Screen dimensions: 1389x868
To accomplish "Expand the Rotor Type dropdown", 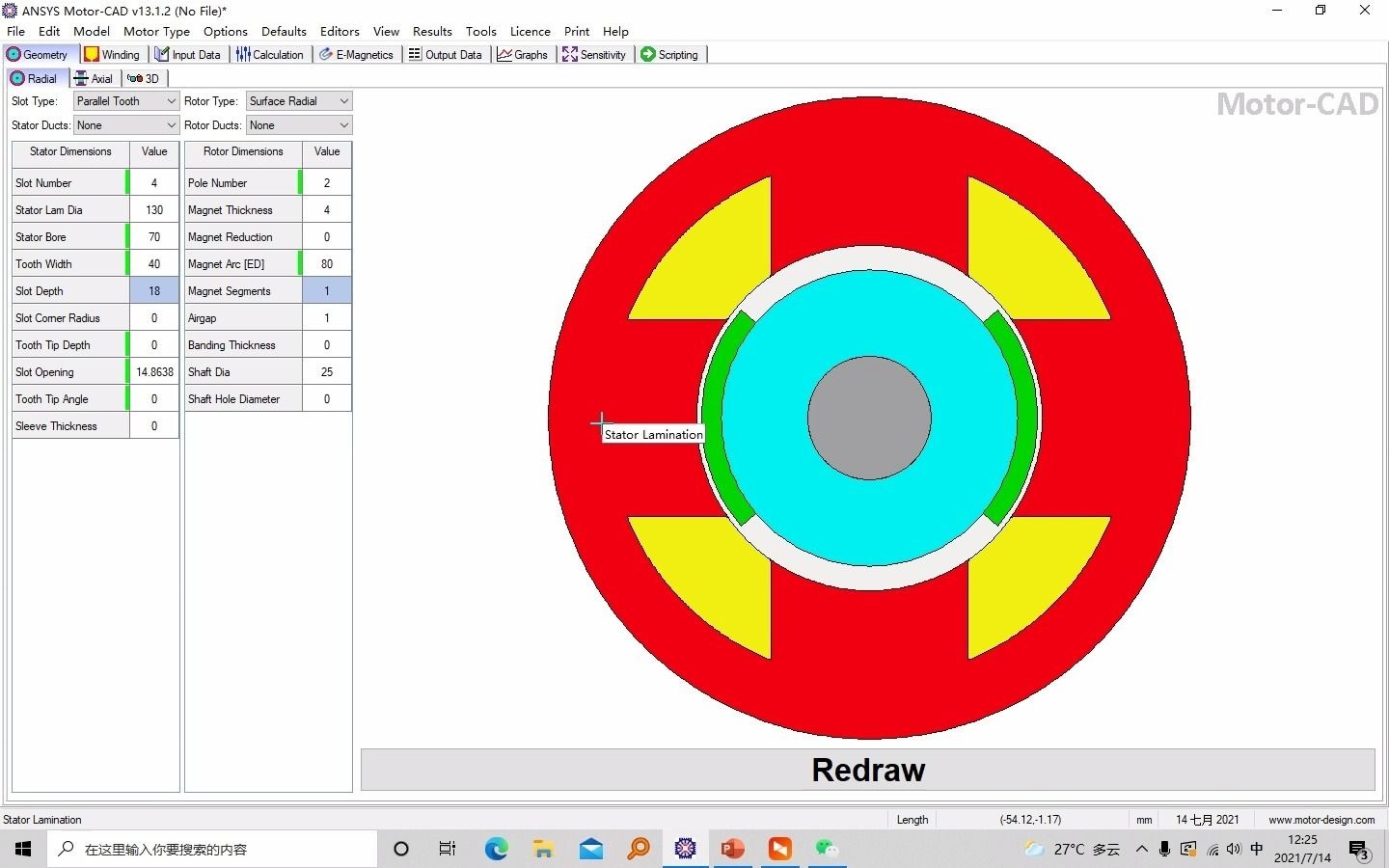I will 299,101.
